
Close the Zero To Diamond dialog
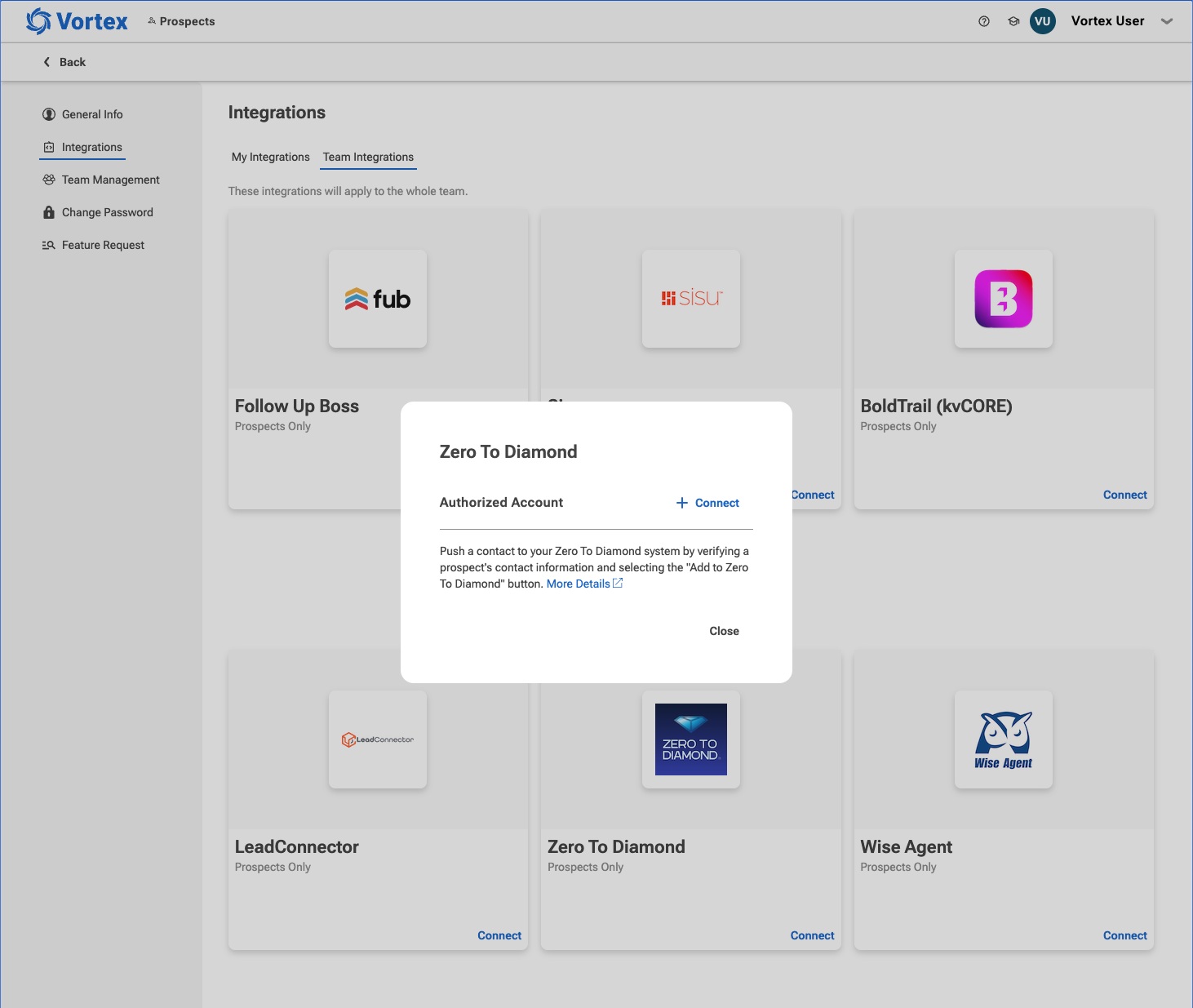point(724,631)
